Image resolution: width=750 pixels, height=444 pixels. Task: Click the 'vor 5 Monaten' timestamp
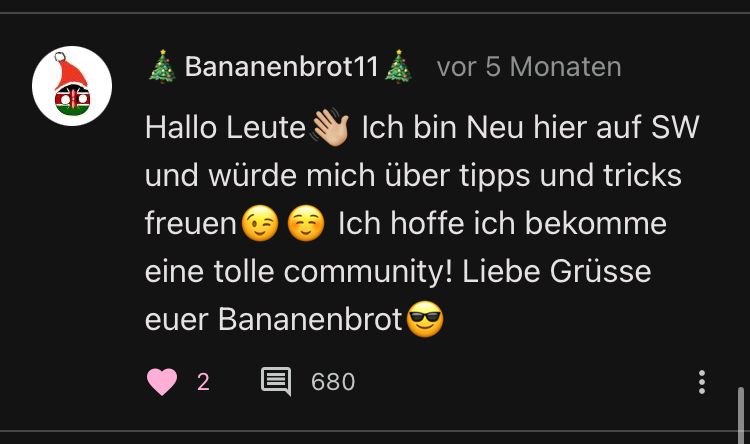529,67
